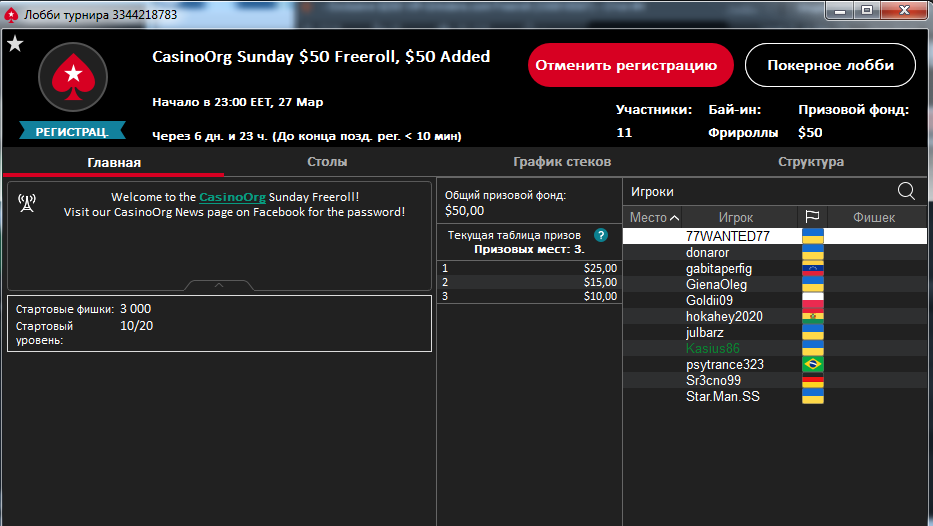
Task: Click the flag beside Star.Man.SS
Action: [813, 396]
